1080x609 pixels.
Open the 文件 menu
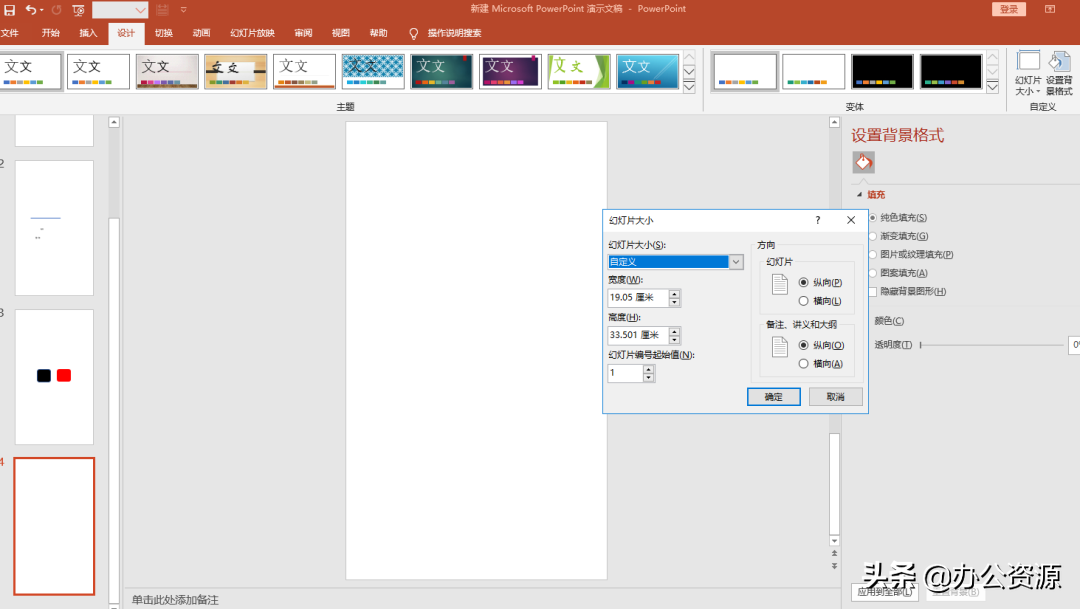10,33
